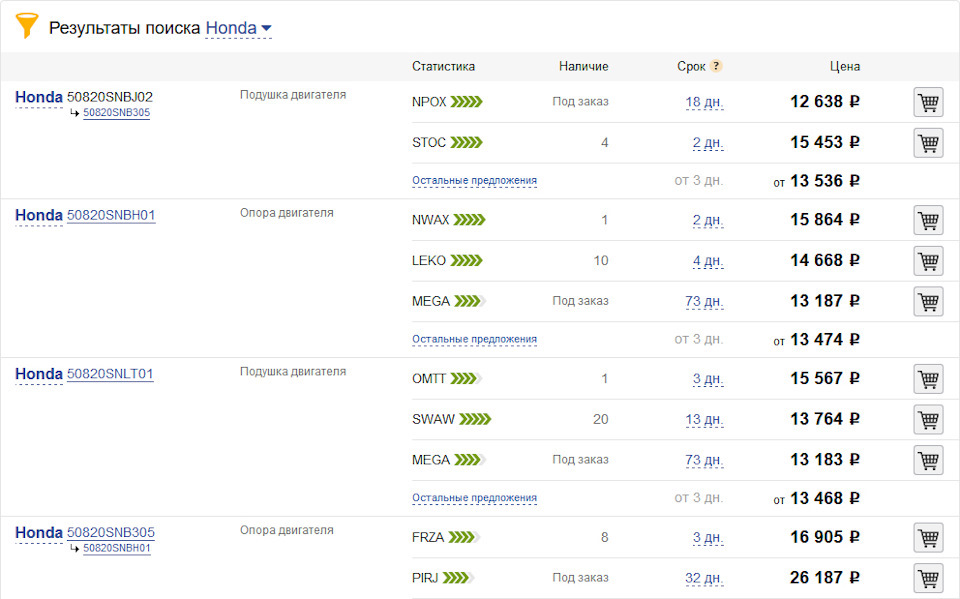Click Honda brand name beside 50820SNBH01

tap(39, 215)
